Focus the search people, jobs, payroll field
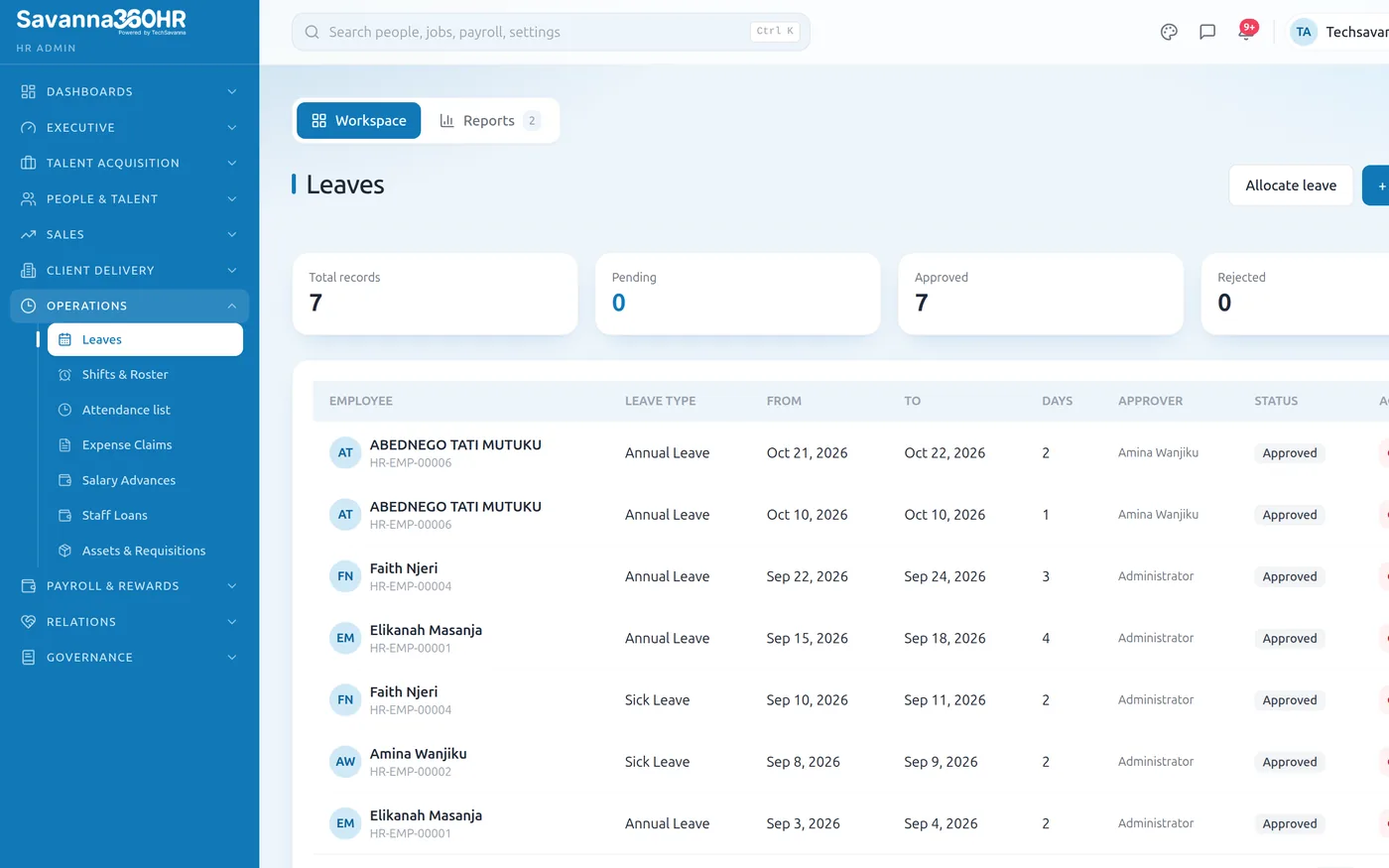The width and height of the screenshot is (1389, 868). coord(551,32)
